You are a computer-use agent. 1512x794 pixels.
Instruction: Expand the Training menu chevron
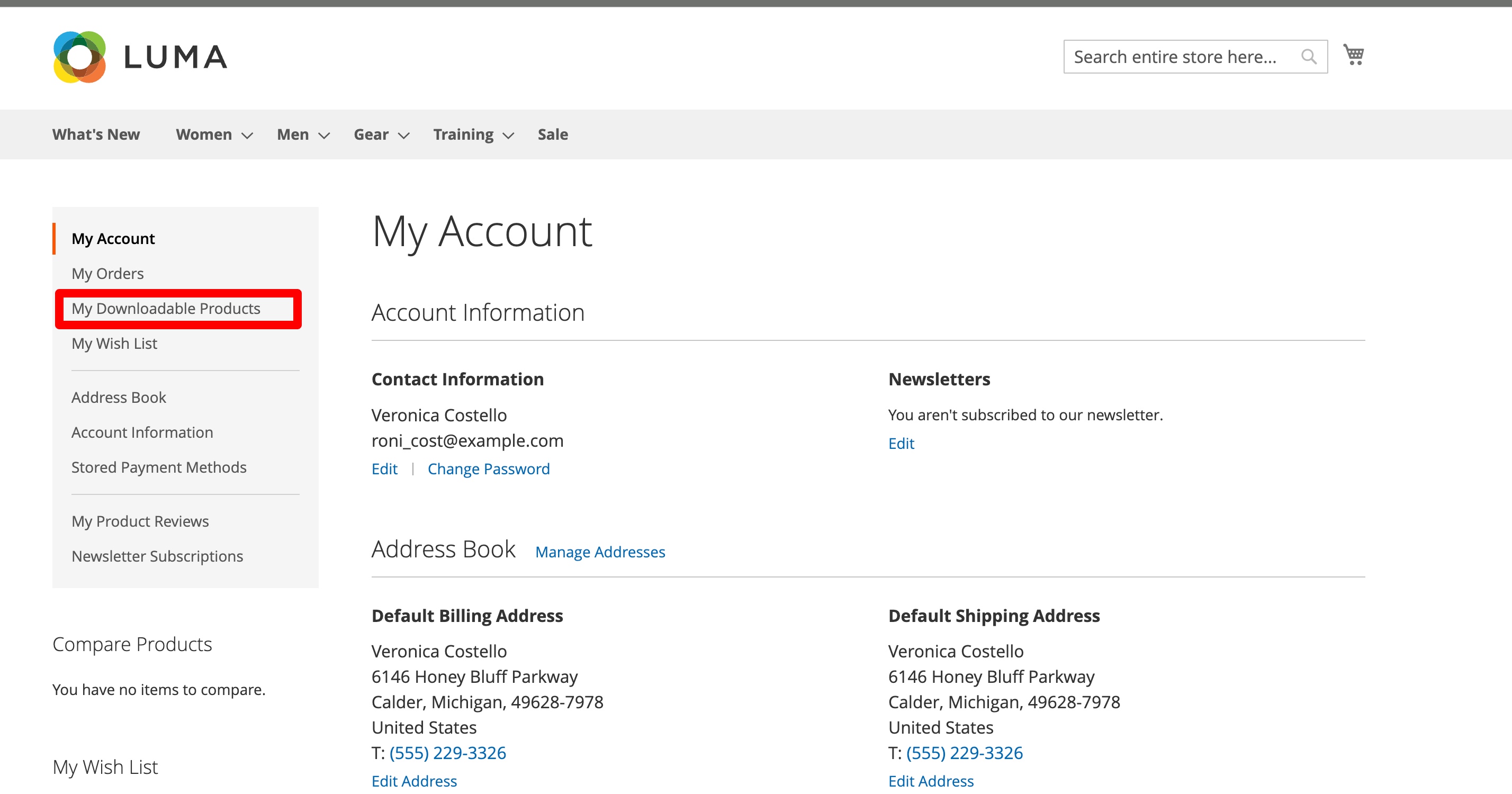pos(508,136)
